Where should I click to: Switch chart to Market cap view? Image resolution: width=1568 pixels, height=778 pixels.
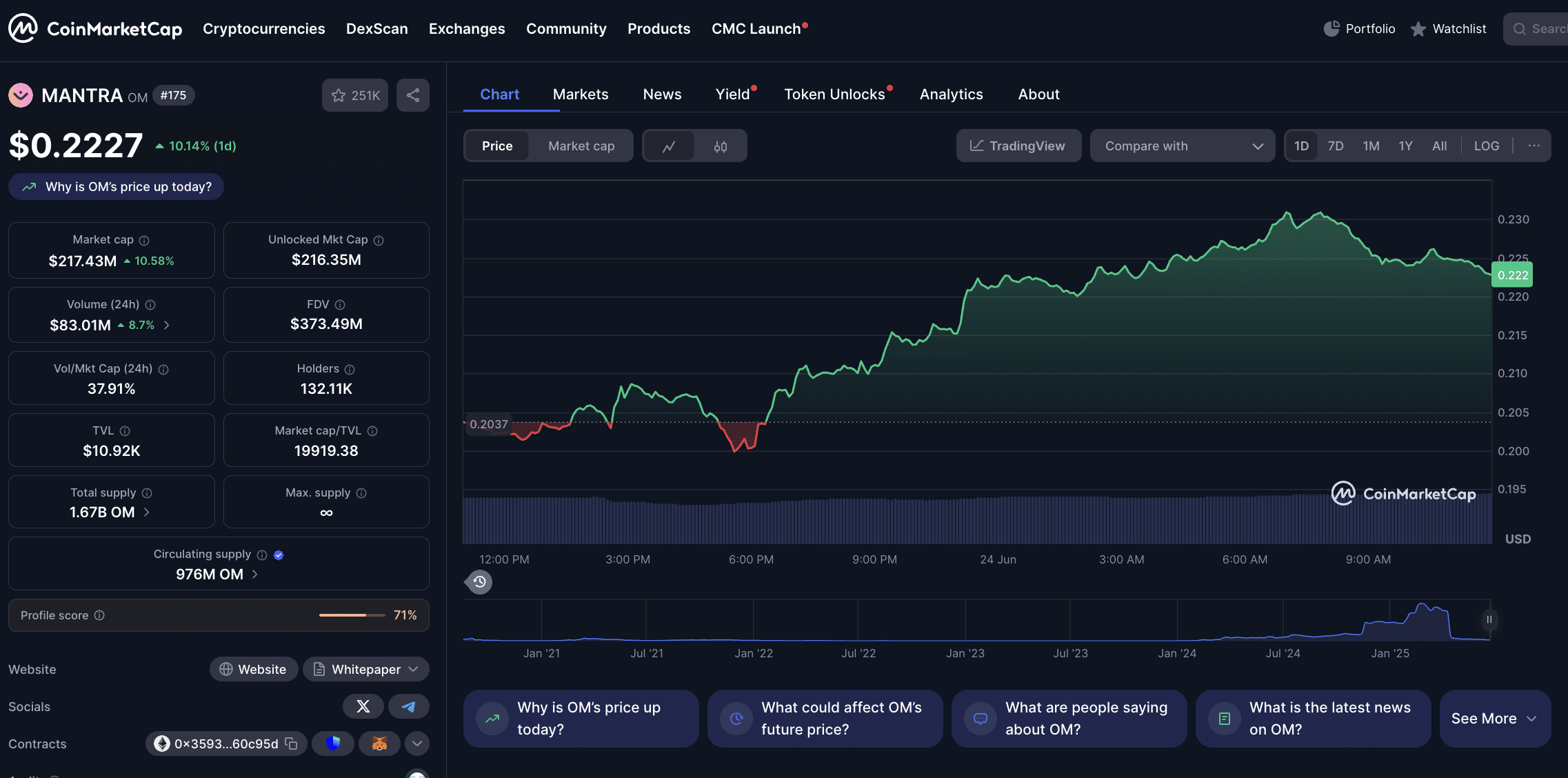(x=581, y=146)
